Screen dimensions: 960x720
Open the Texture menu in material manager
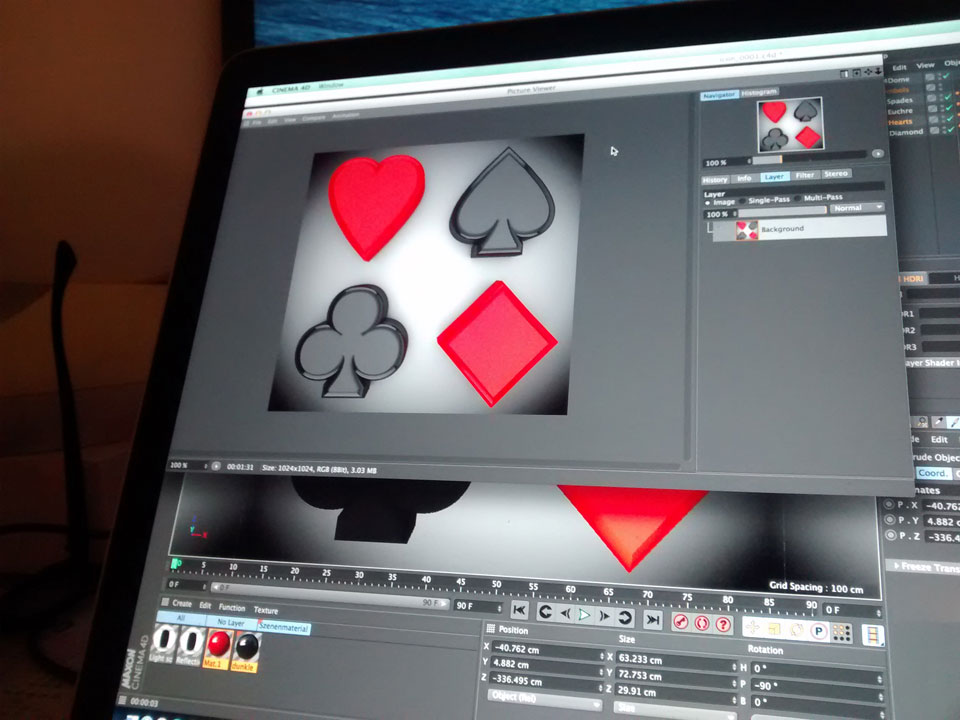click(266, 610)
